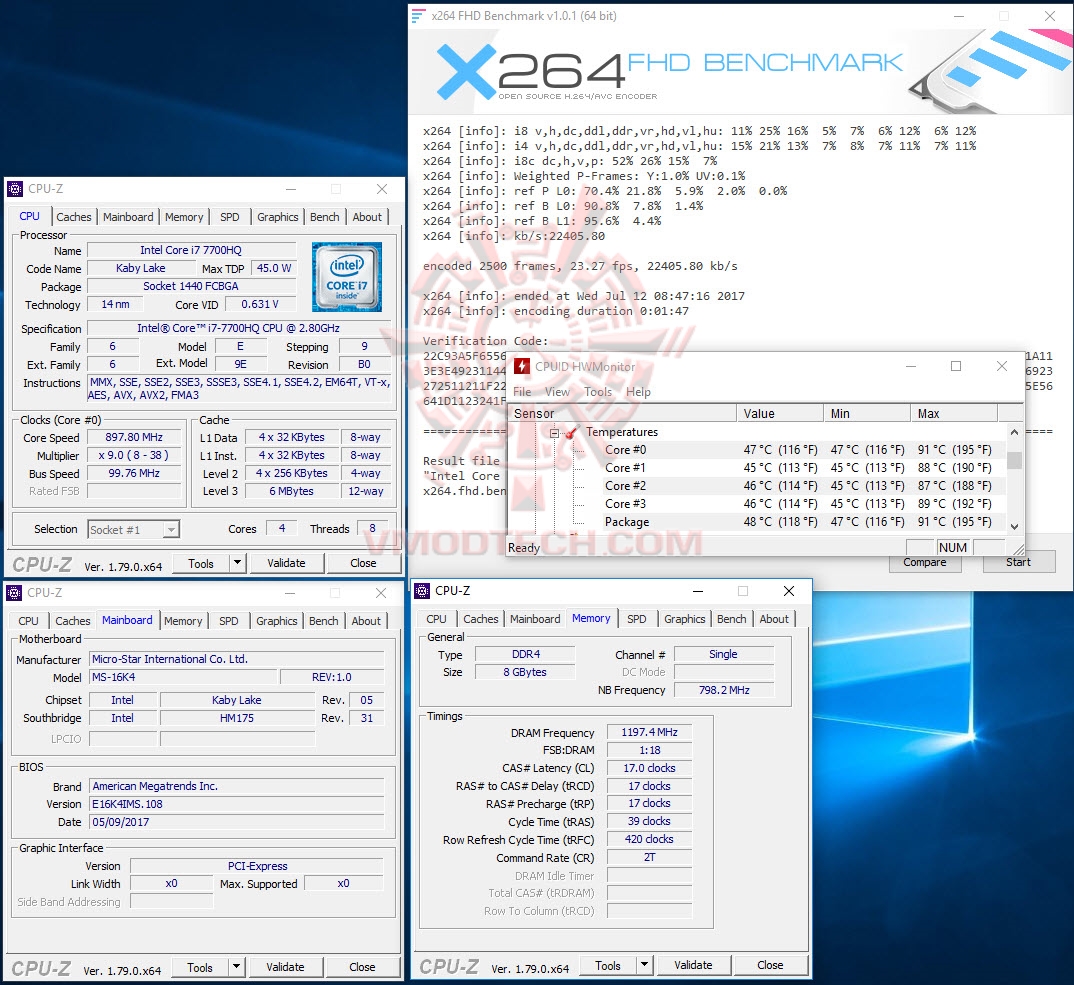Switch to the CPU tab in the Mainboard window
Image resolution: width=1074 pixels, height=985 pixels.
[x=28, y=621]
